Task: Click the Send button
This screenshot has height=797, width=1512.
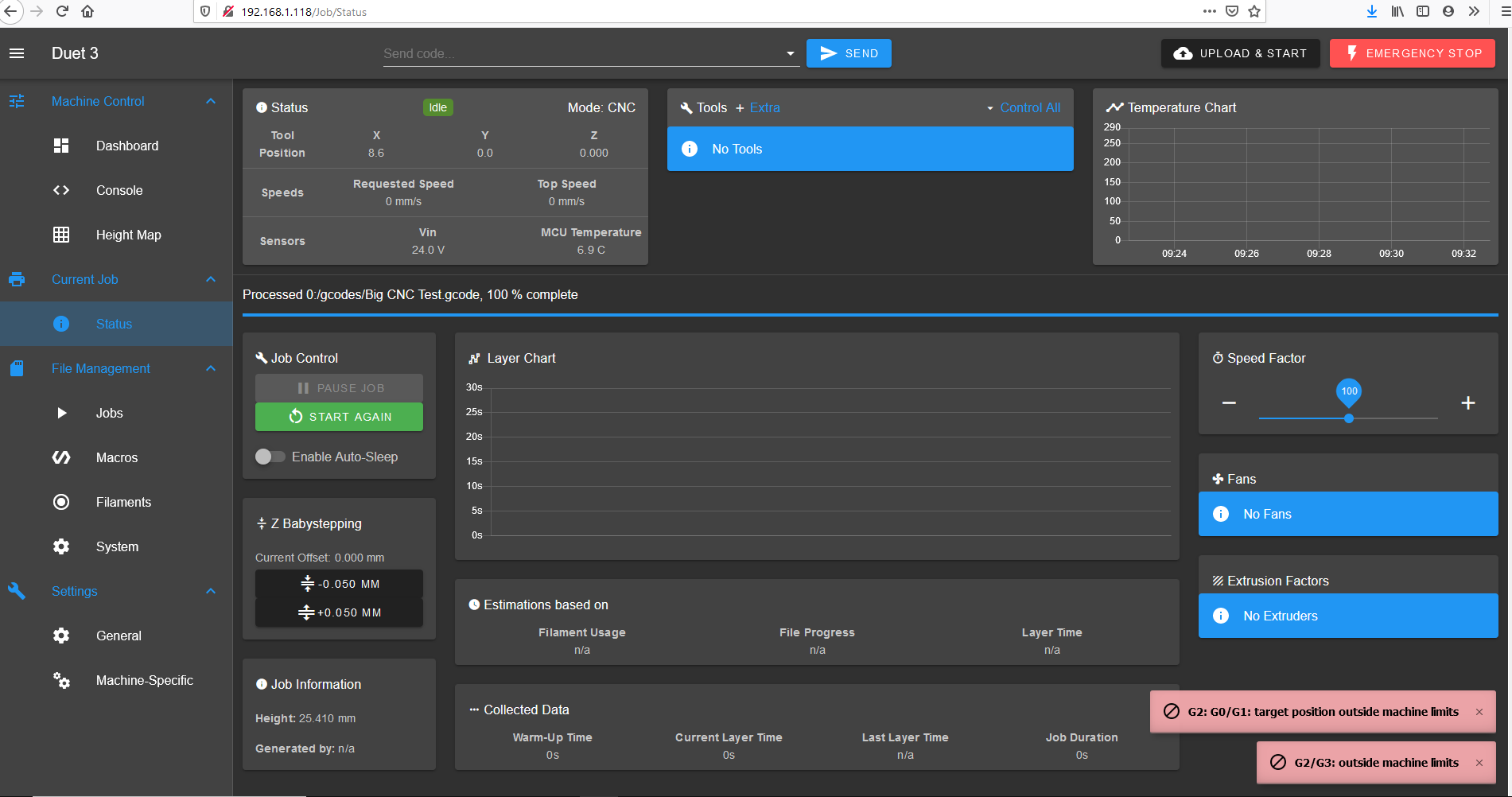Action: [849, 53]
